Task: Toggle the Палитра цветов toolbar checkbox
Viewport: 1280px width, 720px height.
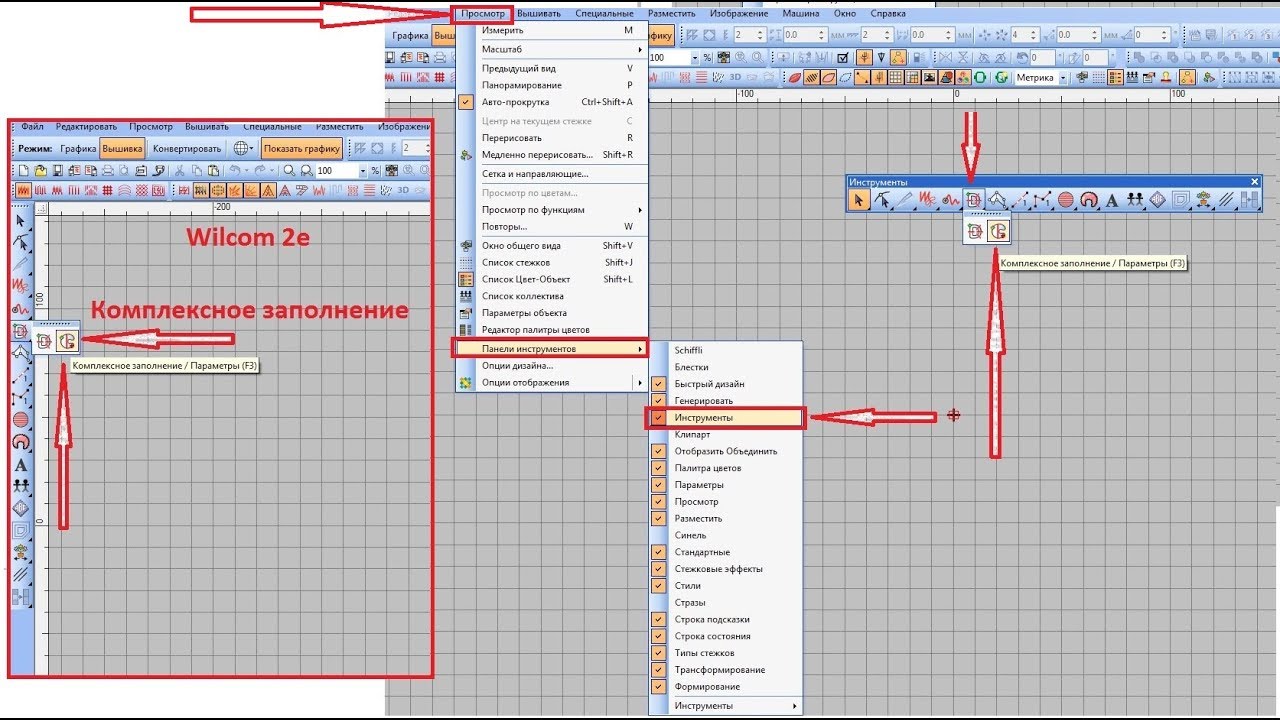Action: [x=658, y=468]
